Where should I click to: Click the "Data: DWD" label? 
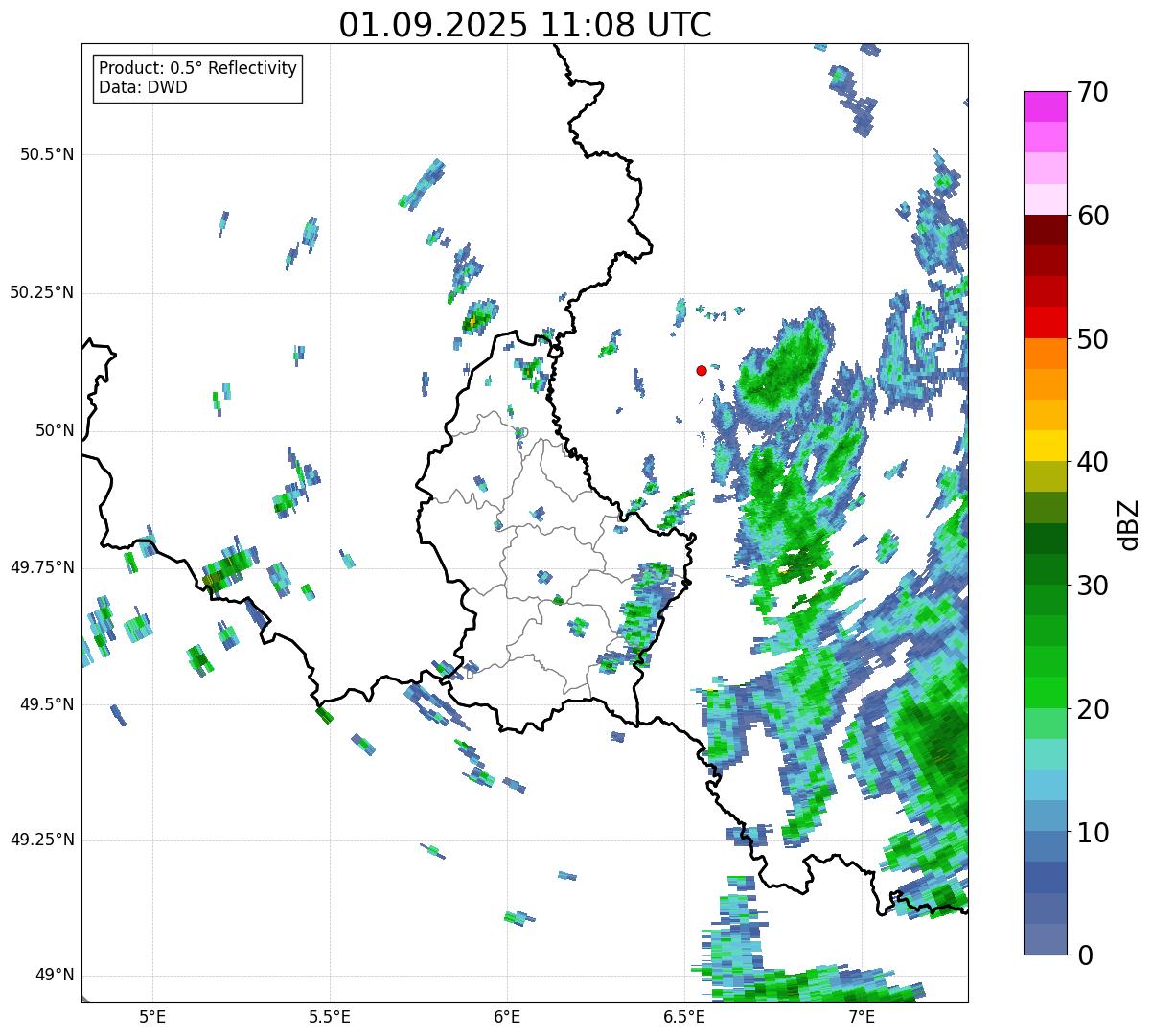coord(144,87)
